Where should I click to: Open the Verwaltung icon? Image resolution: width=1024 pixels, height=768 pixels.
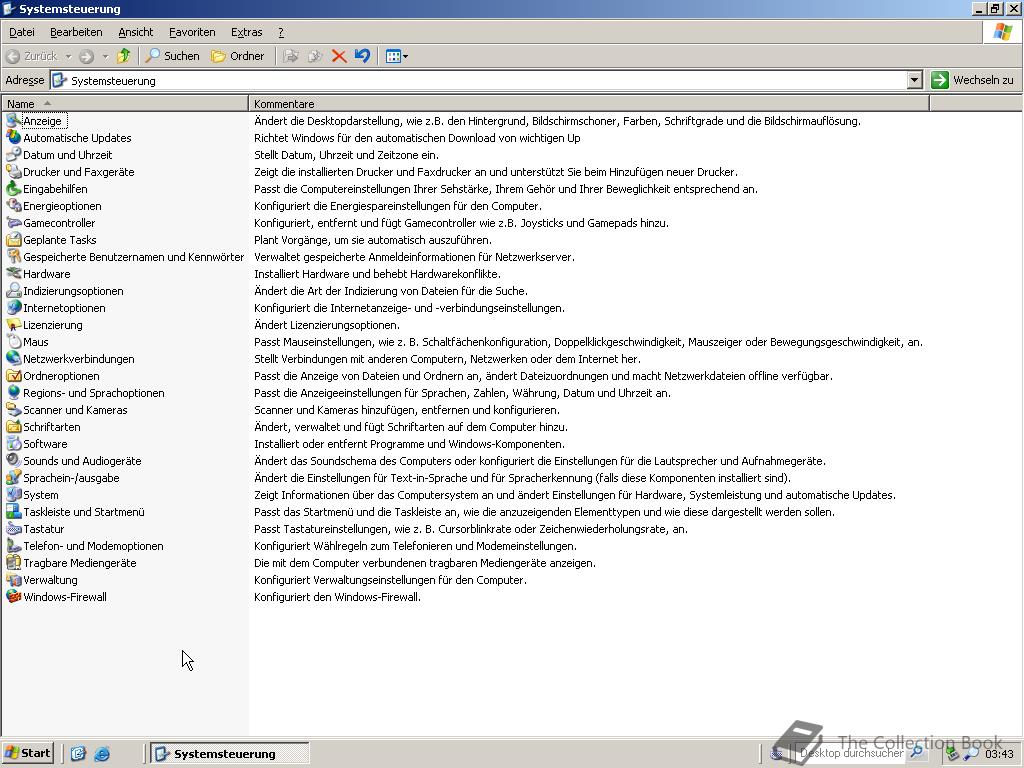[x=14, y=579]
